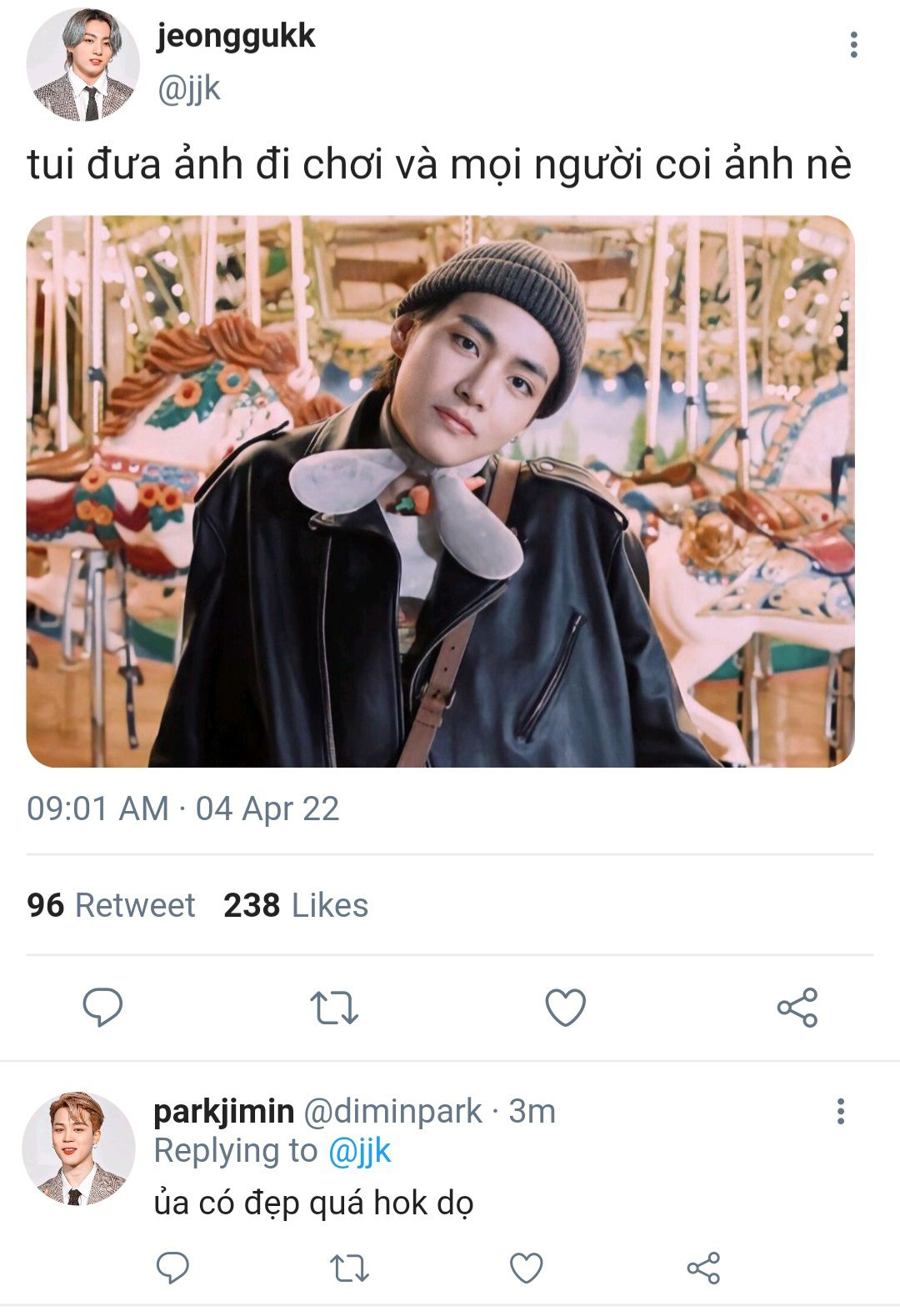Viewport: 900px width, 1316px height.
Task: Open more options for the jeonggukk tweet
Action: point(853,45)
